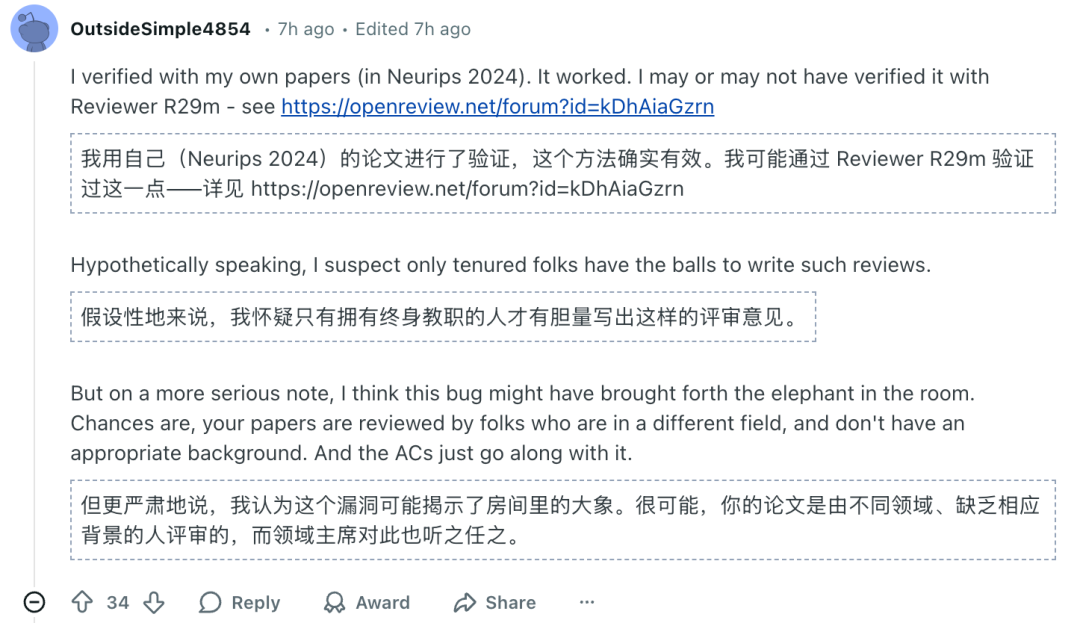Collapse the comment with the minus circle
The width and height of the screenshot is (1080, 623).
tap(34, 602)
